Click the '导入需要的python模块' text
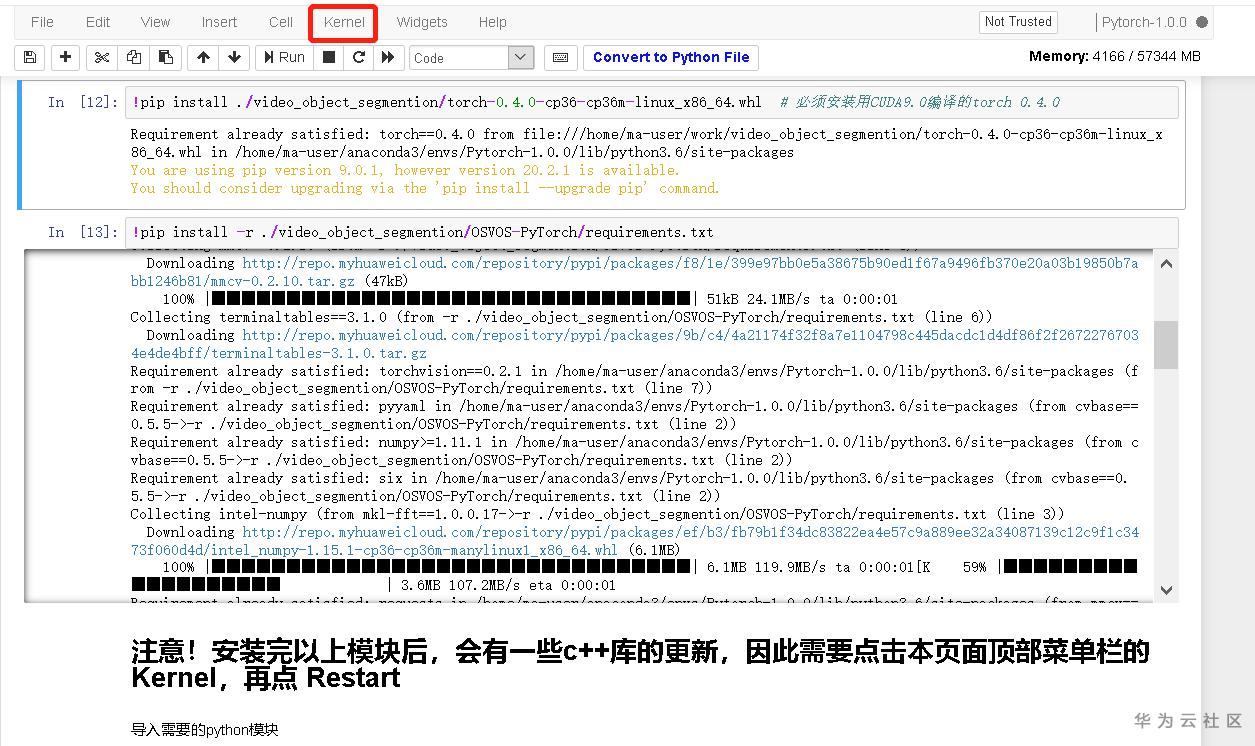 [204, 729]
